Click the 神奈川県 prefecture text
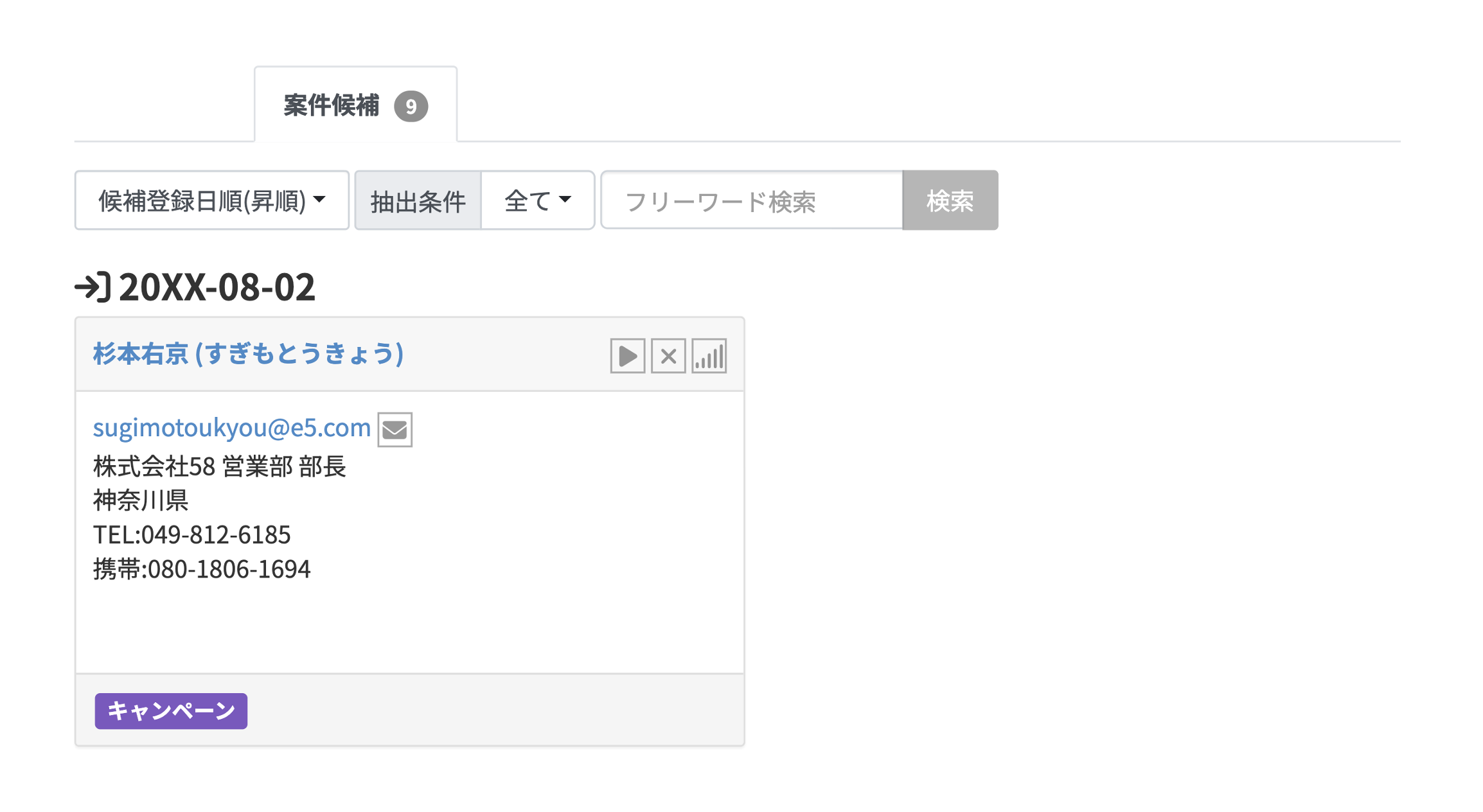 [x=141, y=500]
